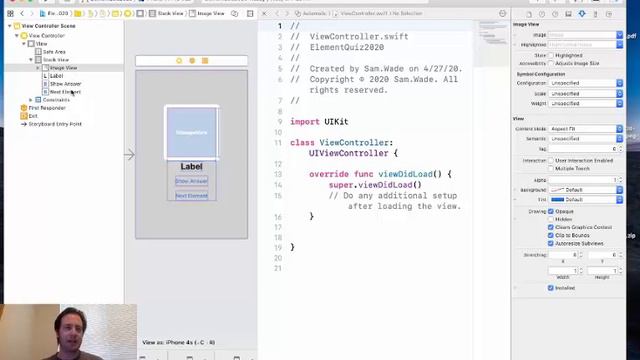Click the Fix...020 project icon in jump bar

(54, 13)
